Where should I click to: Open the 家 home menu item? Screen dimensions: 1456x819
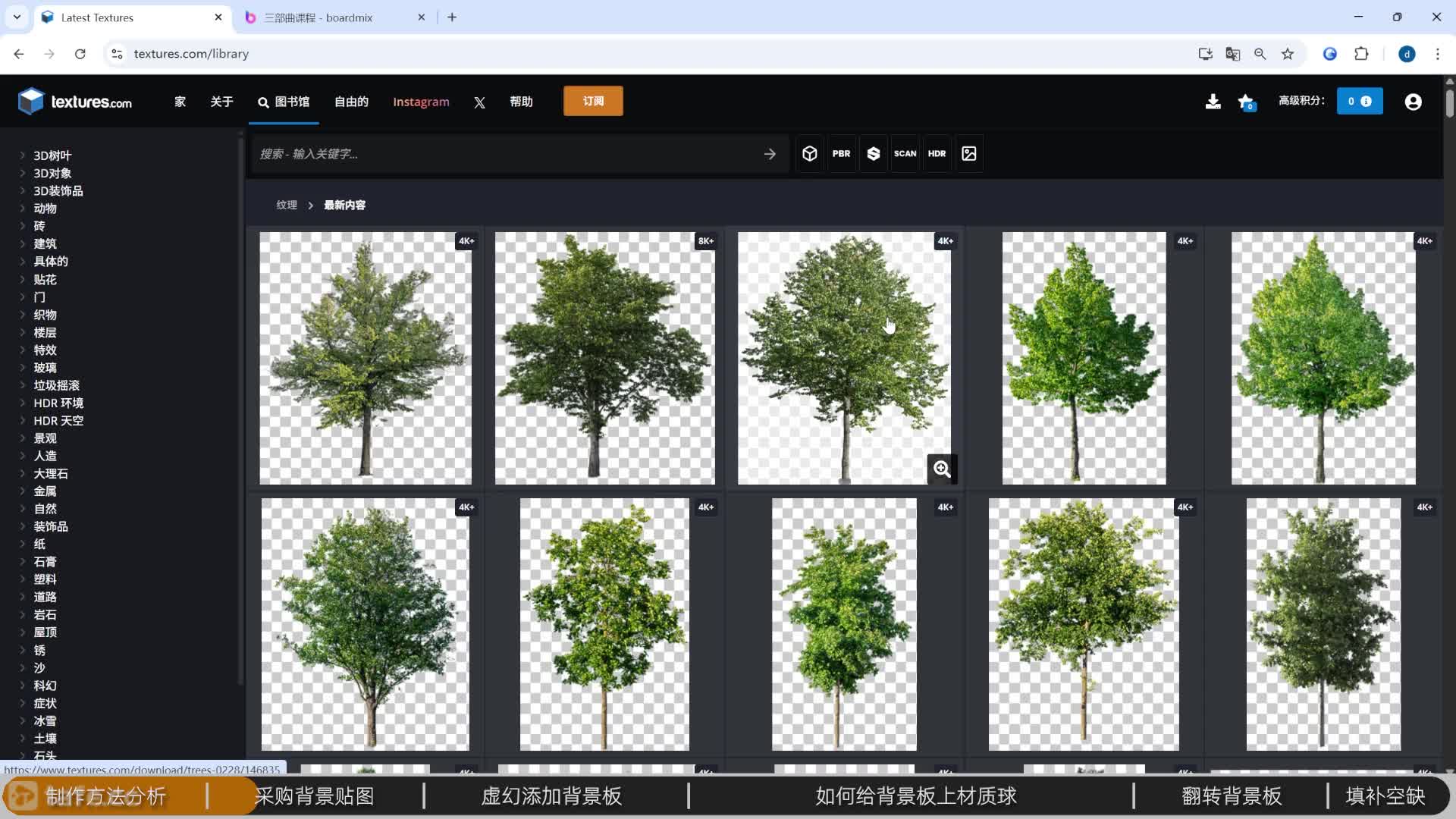180,102
